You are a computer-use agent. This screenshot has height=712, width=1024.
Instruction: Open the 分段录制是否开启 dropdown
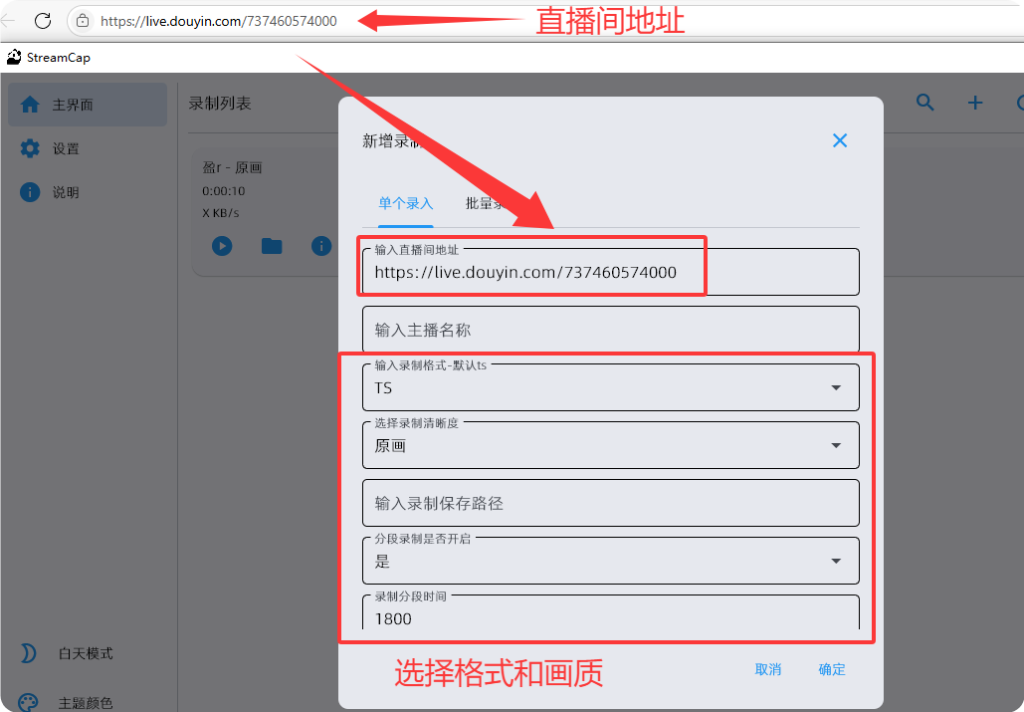pyautogui.click(x=611, y=560)
